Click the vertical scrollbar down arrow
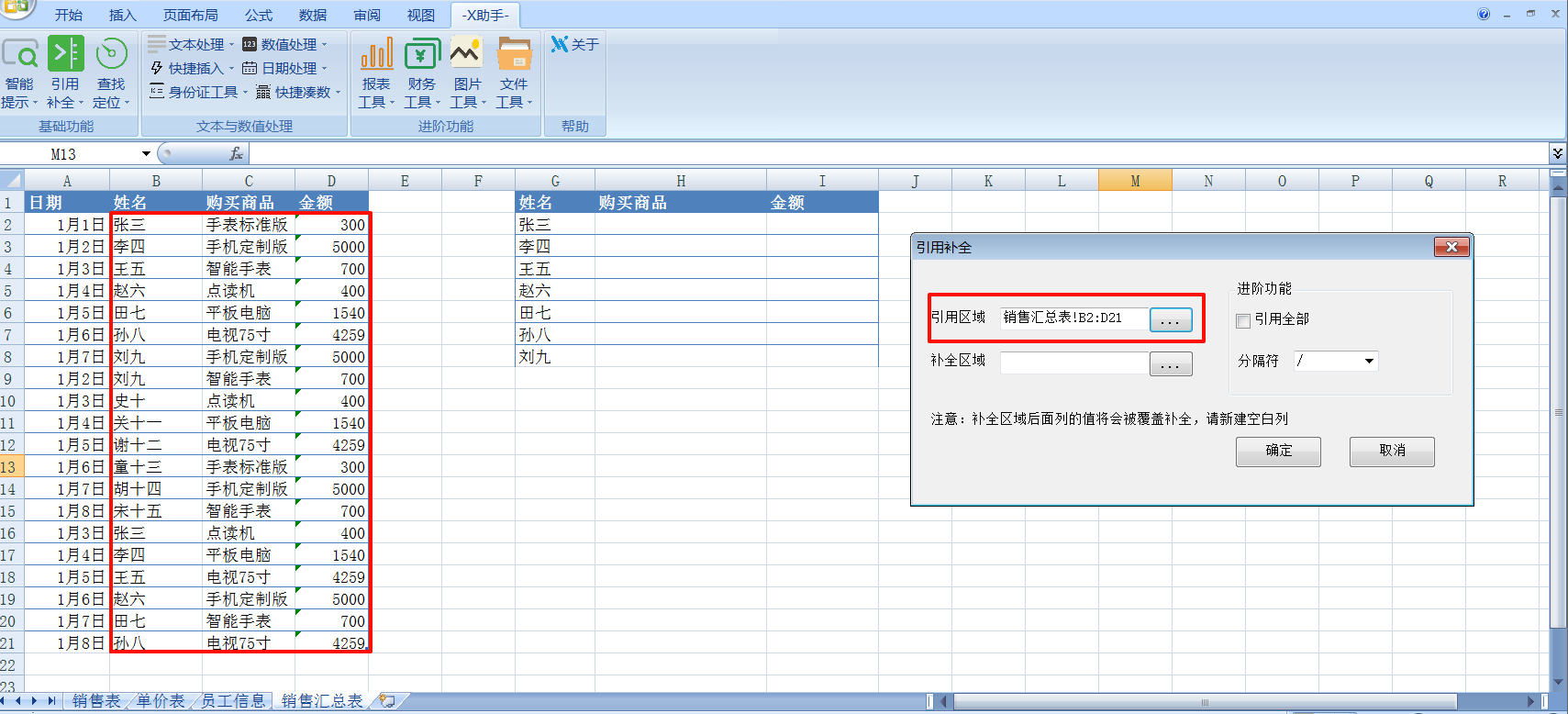The height and width of the screenshot is (714, 1568). coord(1558,682)
